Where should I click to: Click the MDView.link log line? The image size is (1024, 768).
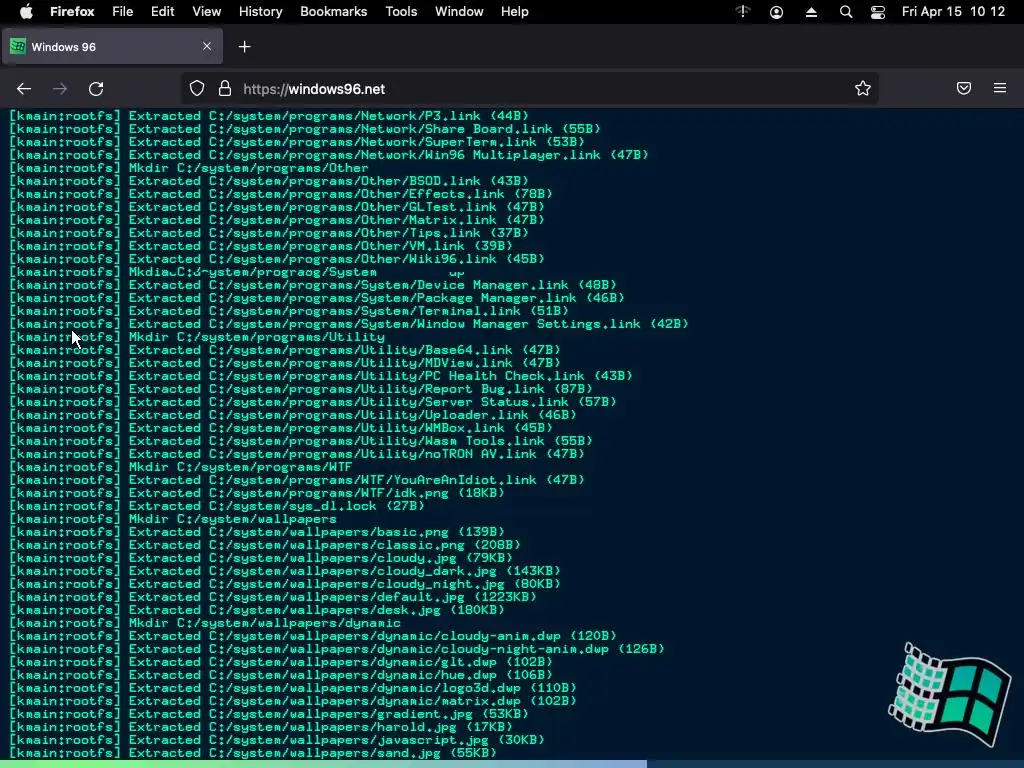tap(285, 363)
